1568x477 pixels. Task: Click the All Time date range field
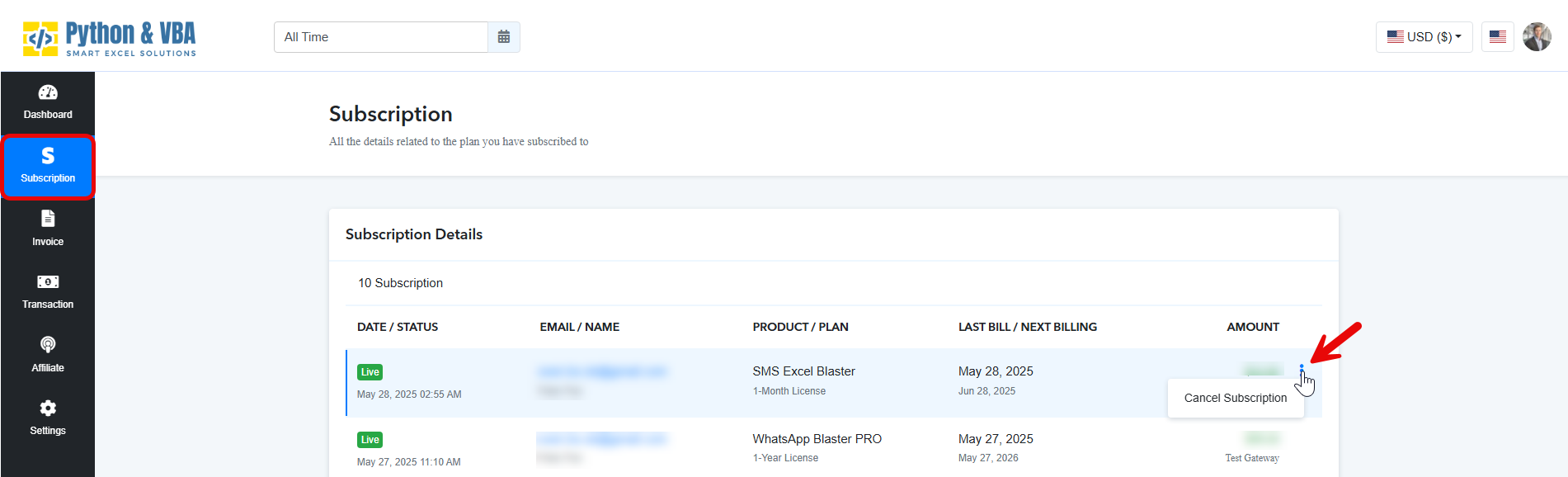[x=380, y=37]
